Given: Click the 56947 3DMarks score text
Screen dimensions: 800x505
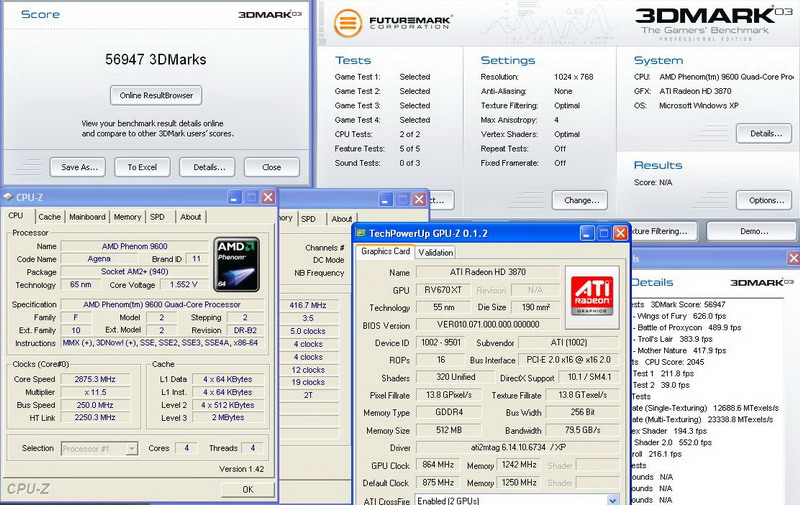Looking at the screenshot, I should [156, 60].
